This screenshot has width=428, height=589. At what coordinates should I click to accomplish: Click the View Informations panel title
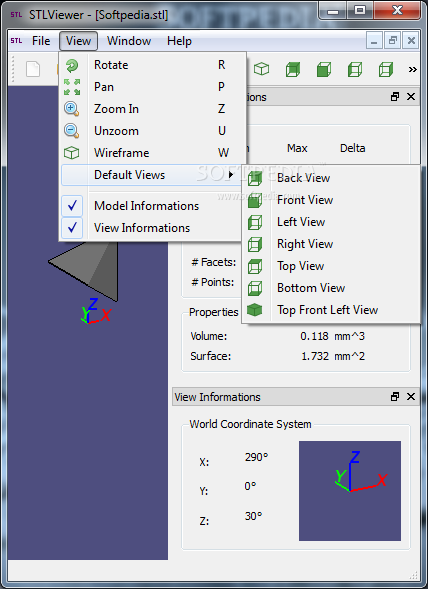pos(217,397)
